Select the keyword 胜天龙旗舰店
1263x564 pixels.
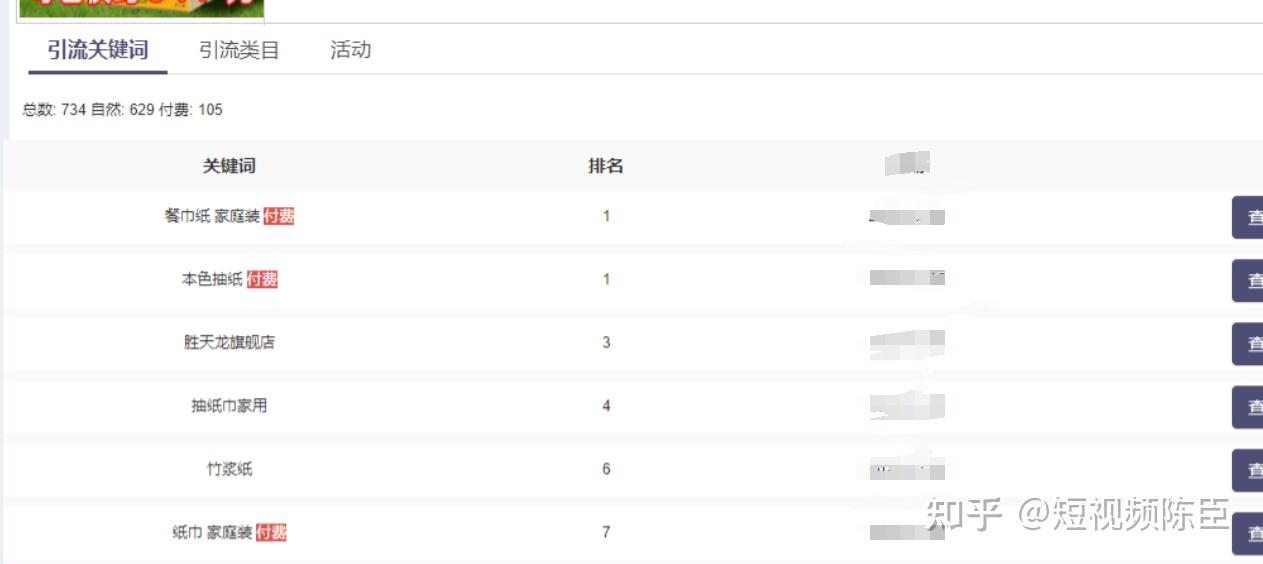[229, 342]
